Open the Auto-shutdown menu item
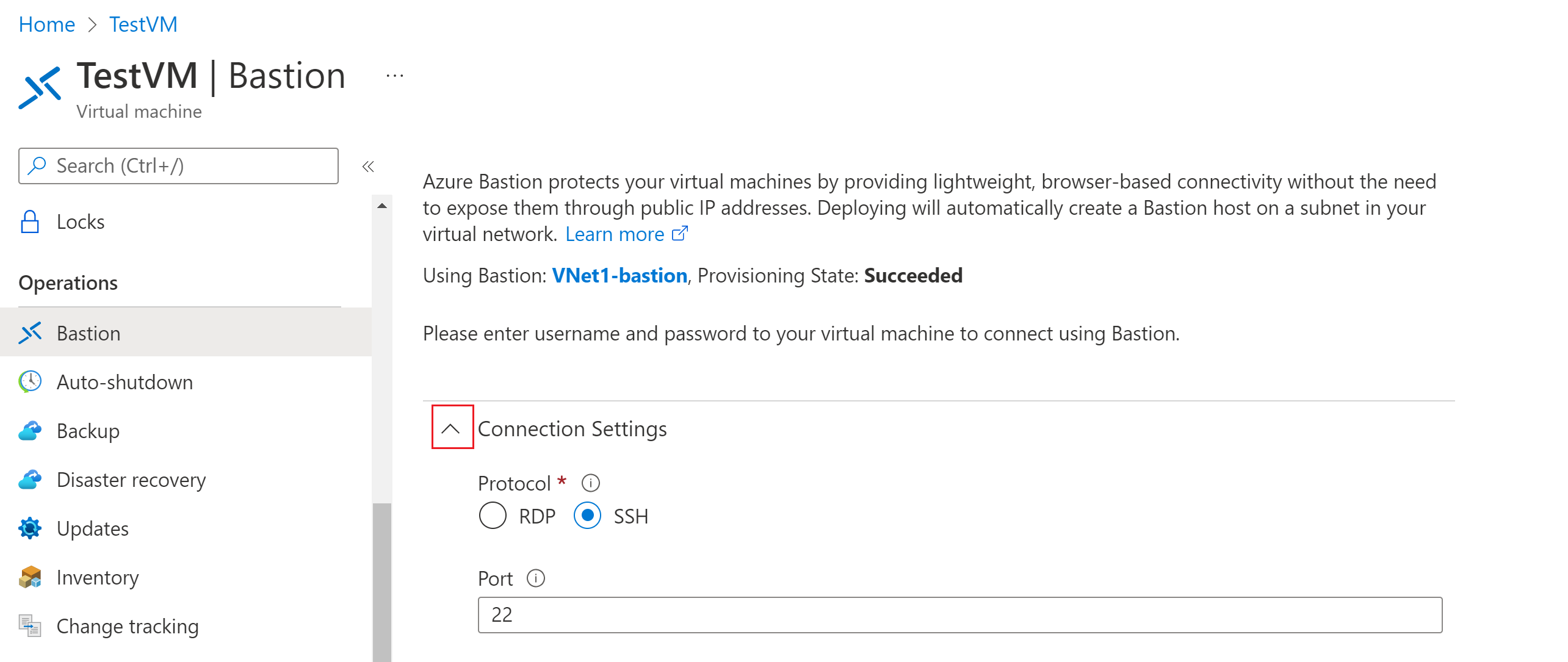The width and height of the screenshot is (1568, 662). coord(125,382)
